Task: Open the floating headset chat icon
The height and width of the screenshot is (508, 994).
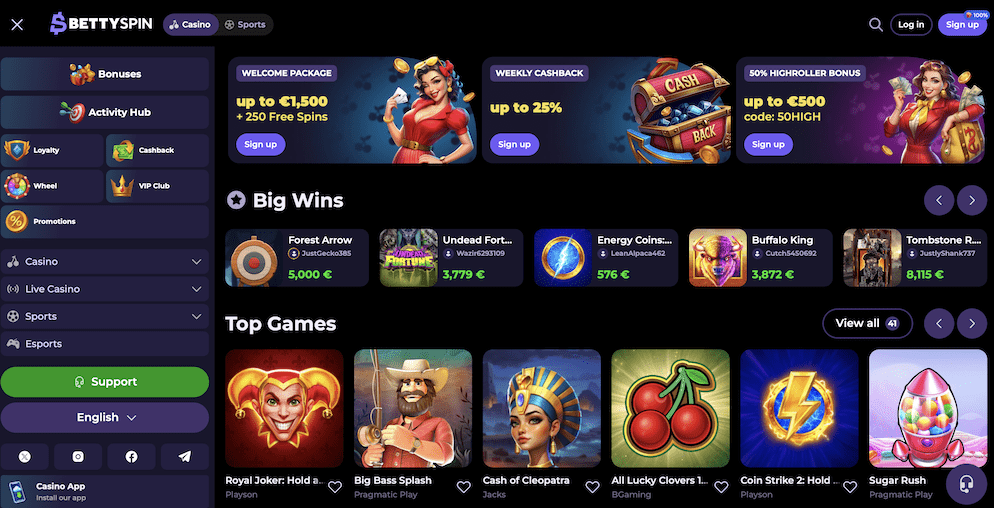Action: point(966,486)
